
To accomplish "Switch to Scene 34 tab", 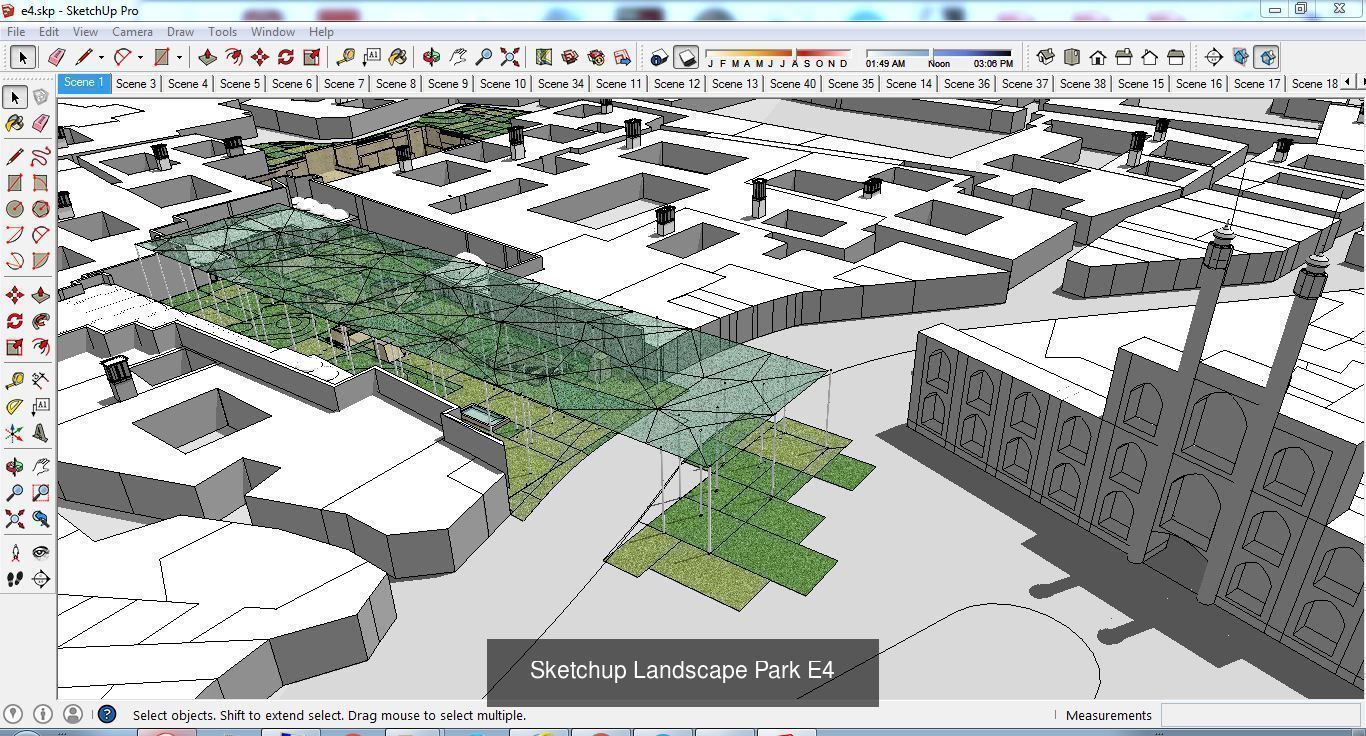I will [x=561, y=83].
